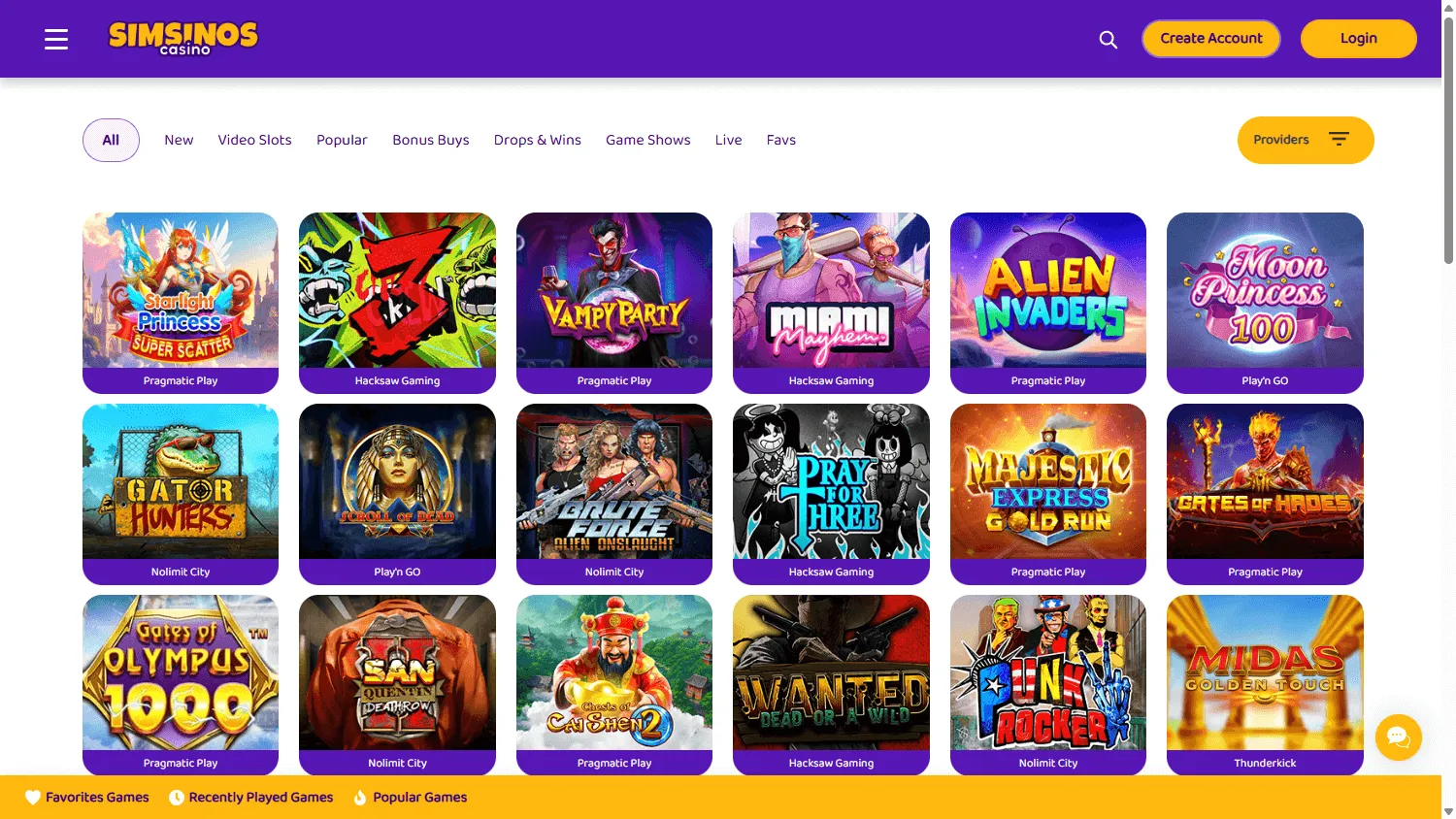This screenshot has width=1456, height=819.
Task: Click the page vertical scrollbar
Action: point(1448,141)
